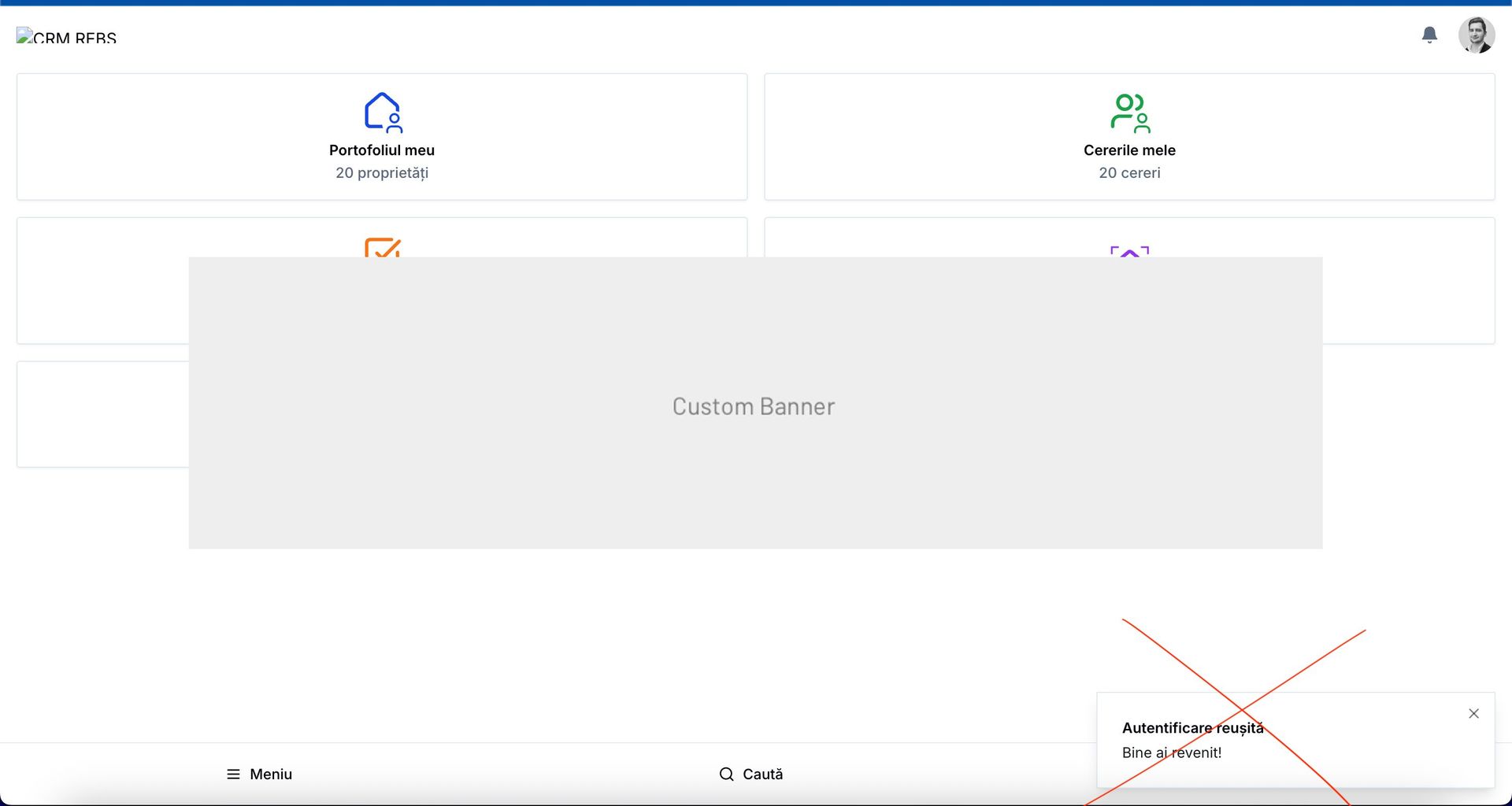Open the Portofoliul meu title
The image size is (1512, 806).
(382, 150)
